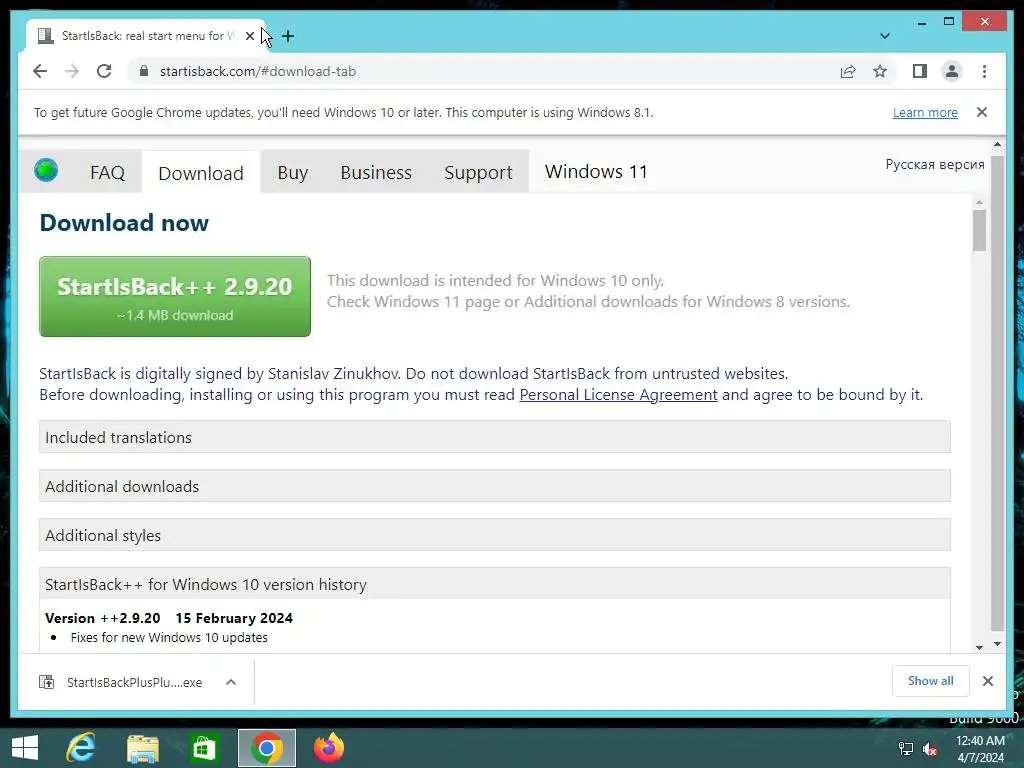Click the address bar URL
Screen dimensions: 1024x768
tap(258, 71)
